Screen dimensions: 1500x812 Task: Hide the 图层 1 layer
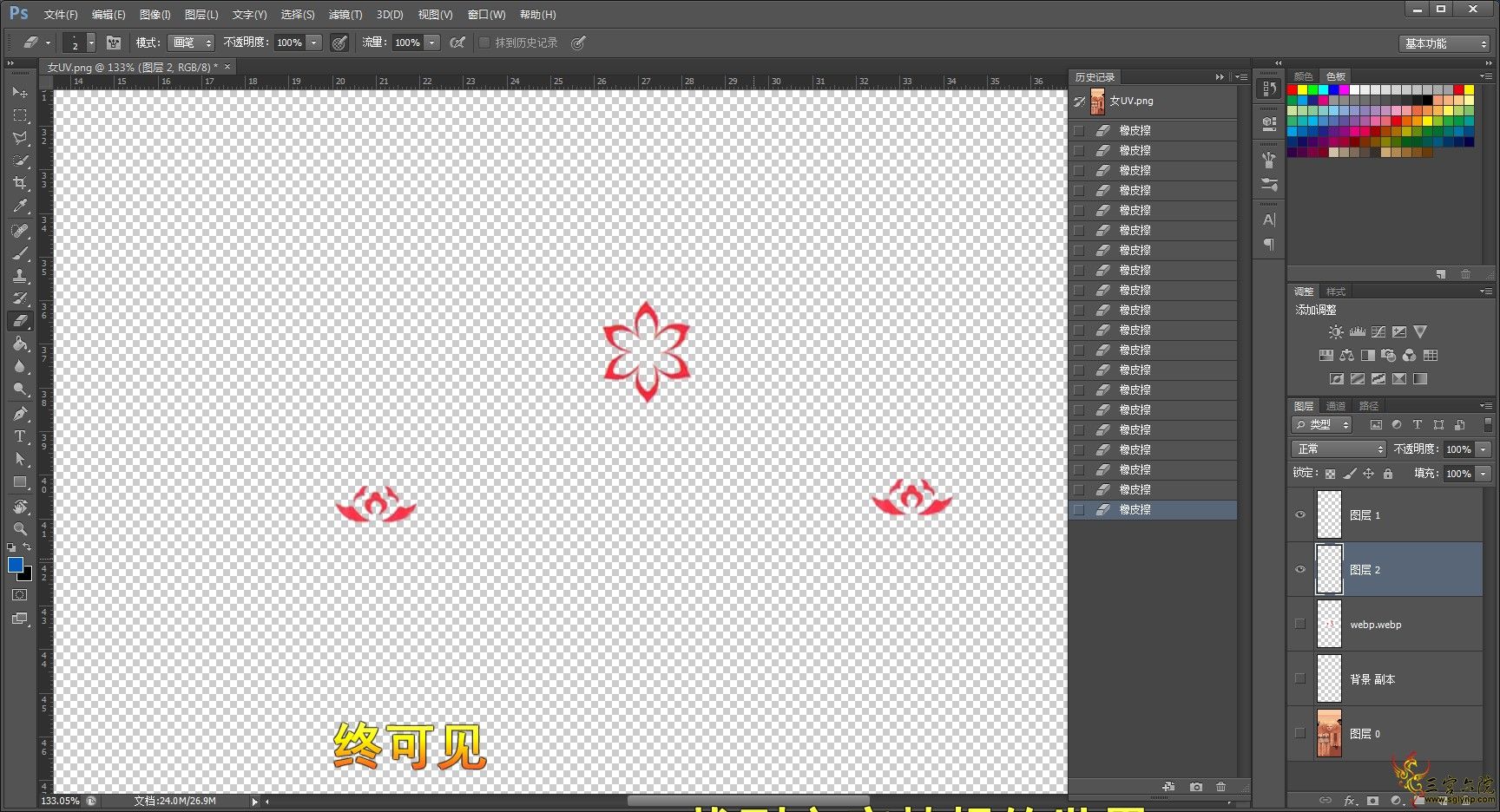(x=1300, y=514)
